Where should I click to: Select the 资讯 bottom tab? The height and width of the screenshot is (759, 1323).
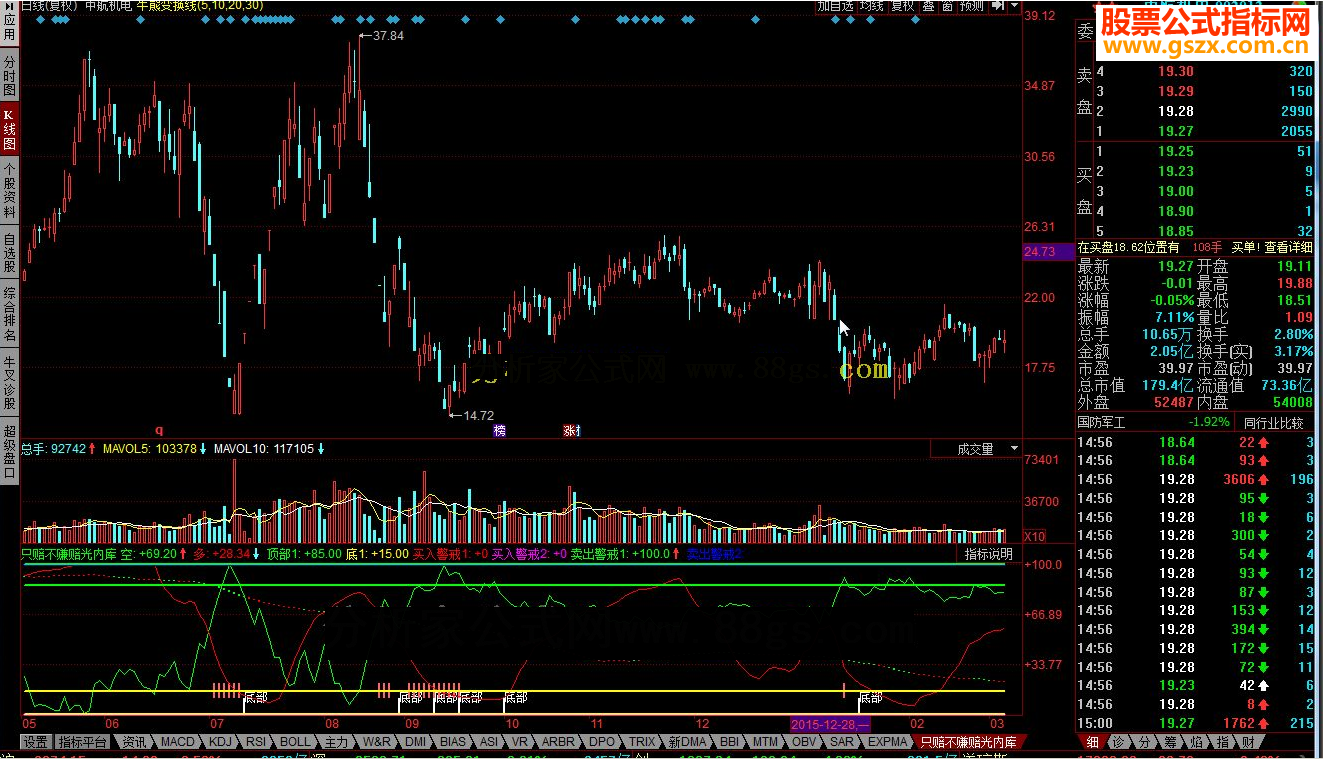134,742
